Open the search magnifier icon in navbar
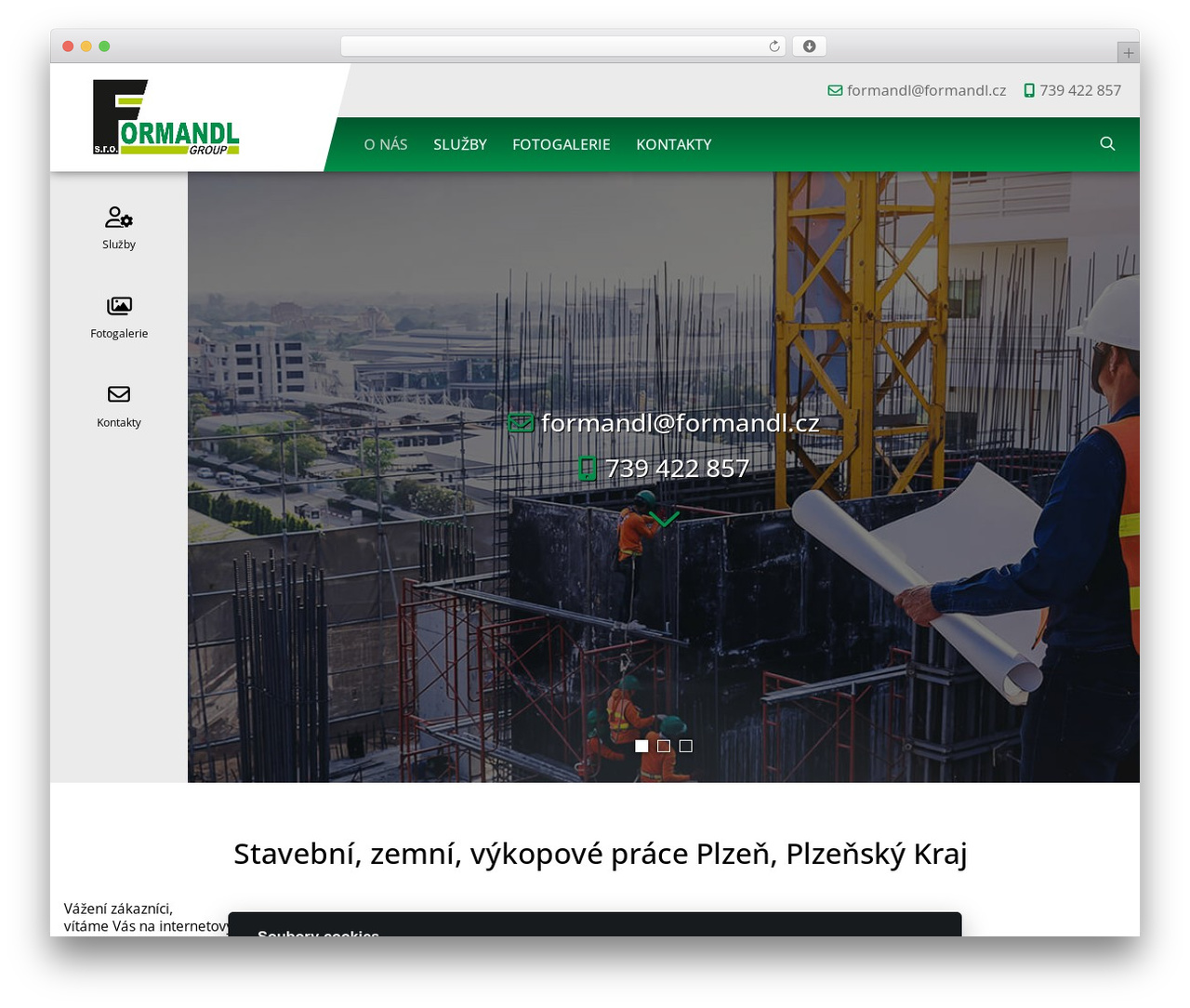This screenshot has width=1190, height=1008. (1107, 143)
